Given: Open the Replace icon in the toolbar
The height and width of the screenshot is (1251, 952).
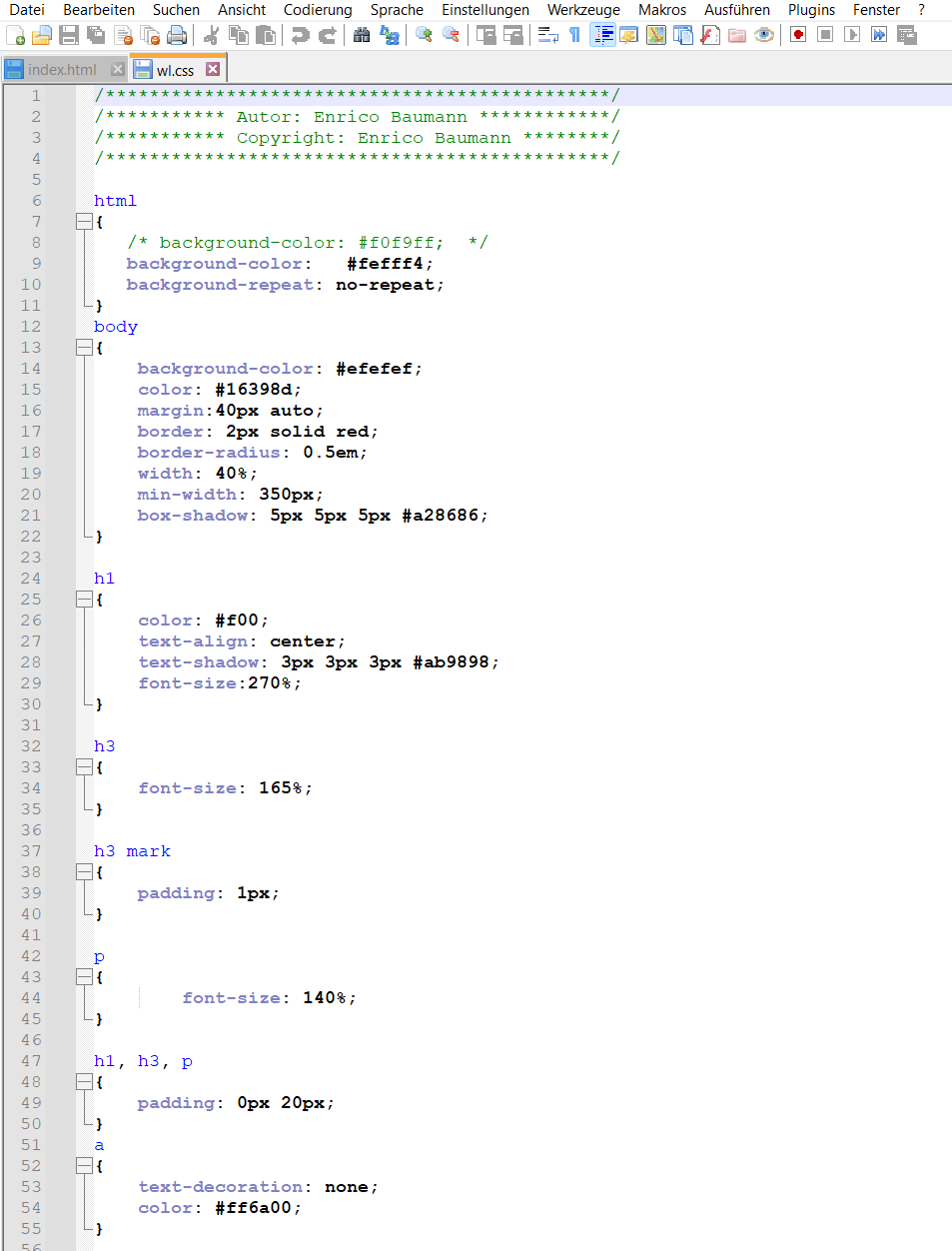Looking at the screenshot, I should pos(390,34).
